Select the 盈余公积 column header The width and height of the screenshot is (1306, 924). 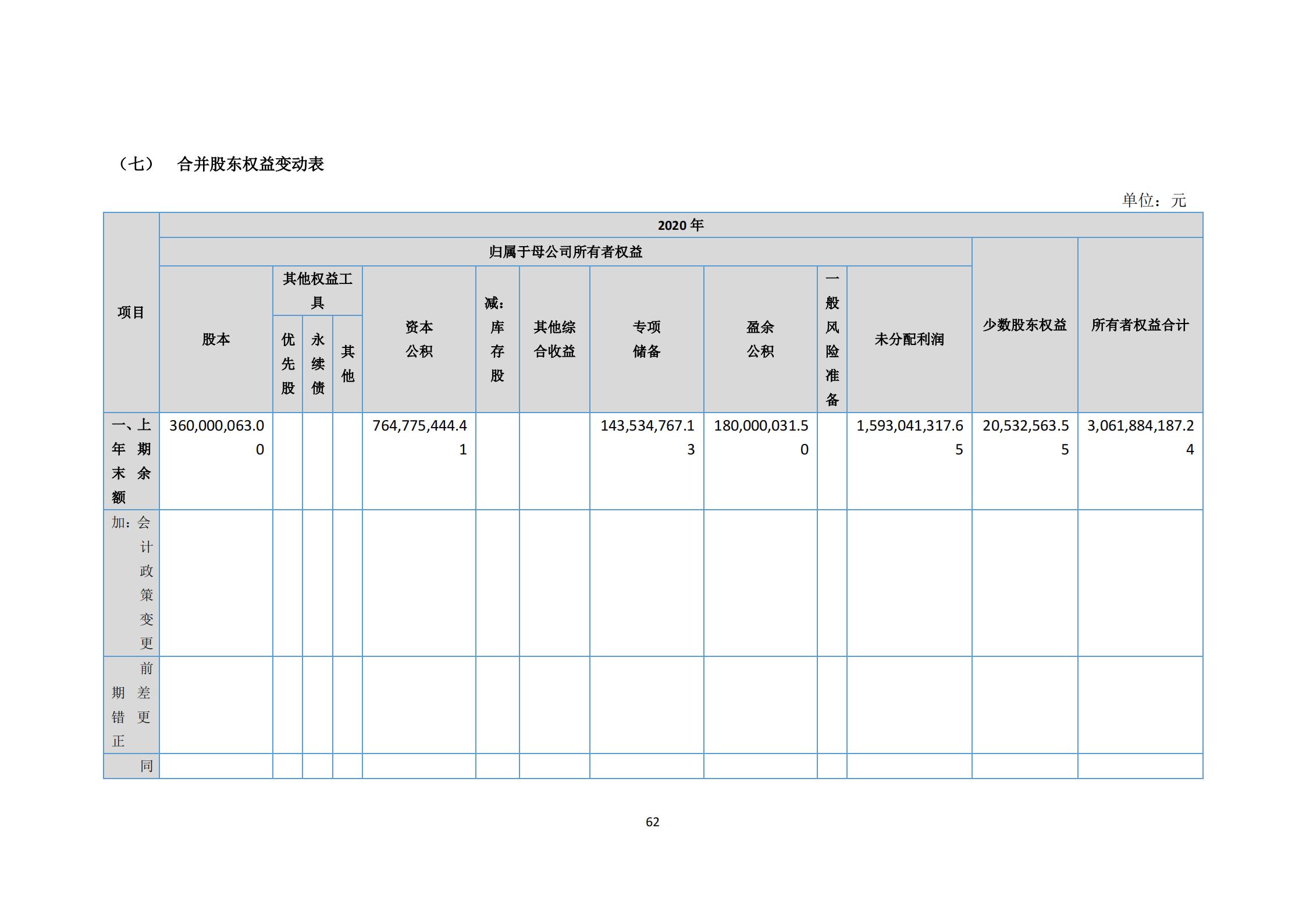pyautogui.click(x=760, y=339)
